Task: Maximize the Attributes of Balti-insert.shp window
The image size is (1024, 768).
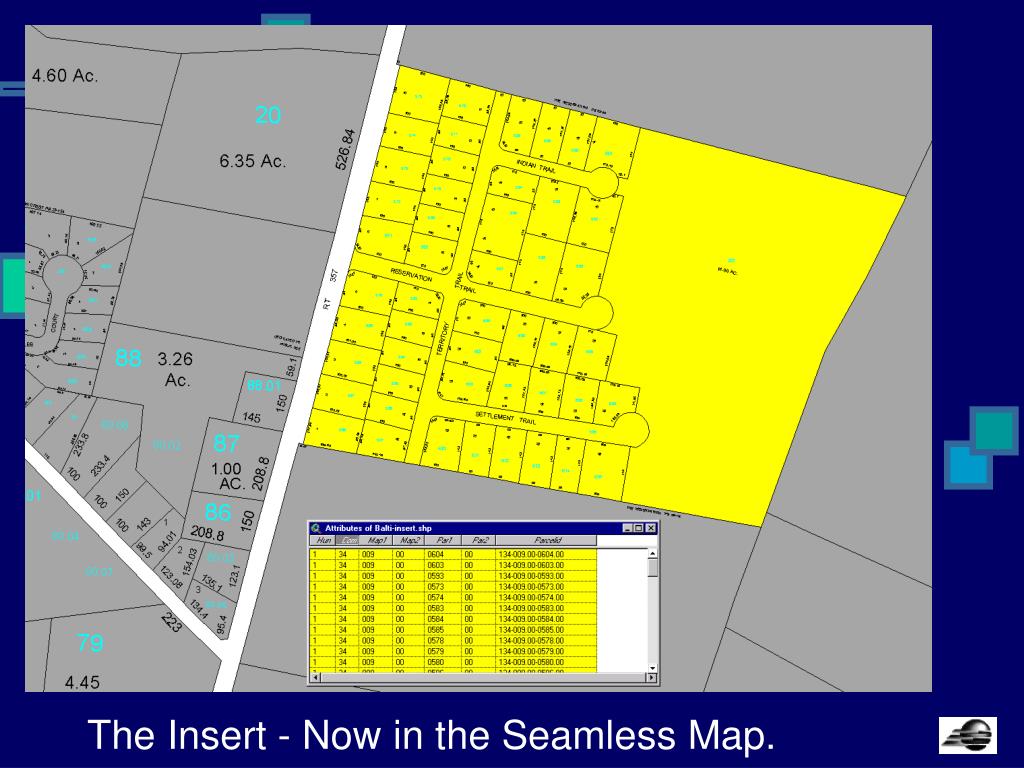Action: coord(639,528)
